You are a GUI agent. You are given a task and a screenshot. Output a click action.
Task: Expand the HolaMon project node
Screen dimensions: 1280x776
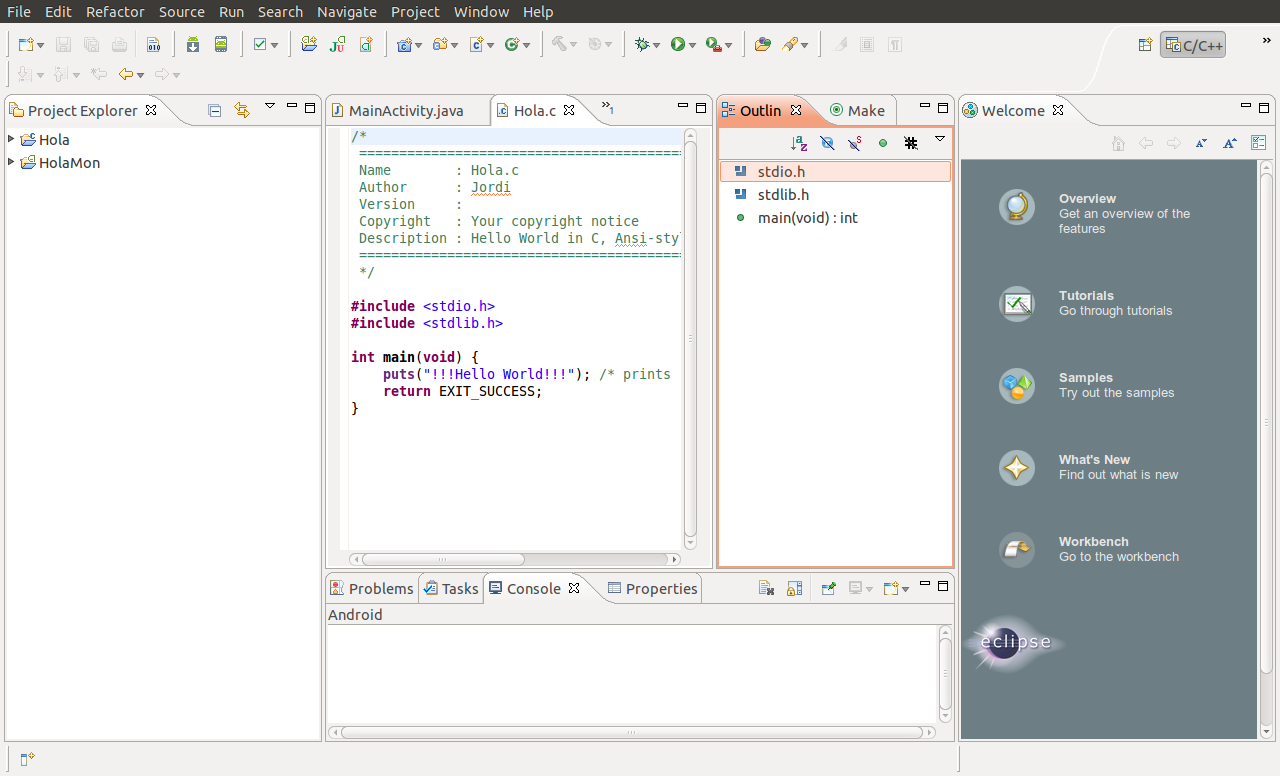pyautogui.click(x=11, y=162)
